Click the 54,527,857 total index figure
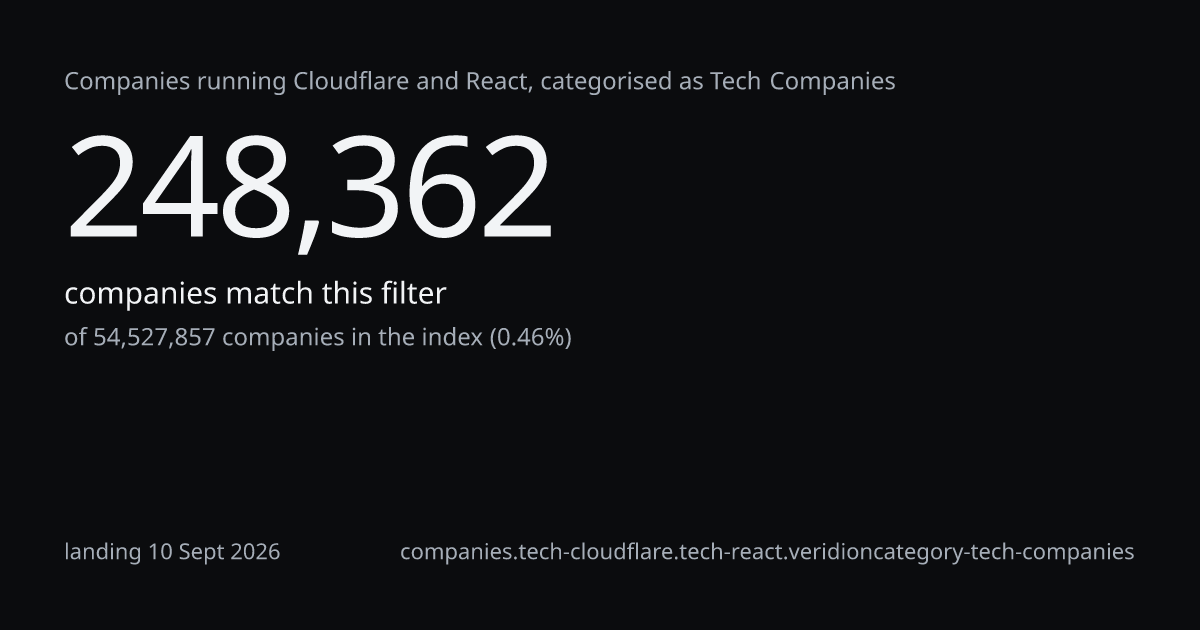This screenshot has width=1200, height=630. (x=154, y=338)
